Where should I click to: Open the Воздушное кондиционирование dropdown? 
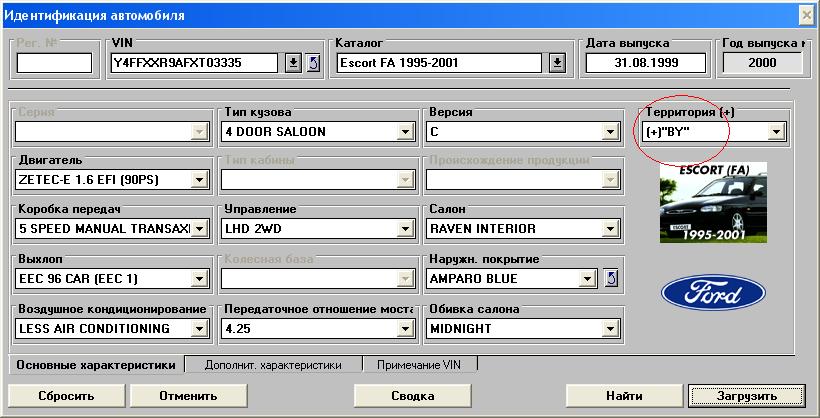pos(199,328)
